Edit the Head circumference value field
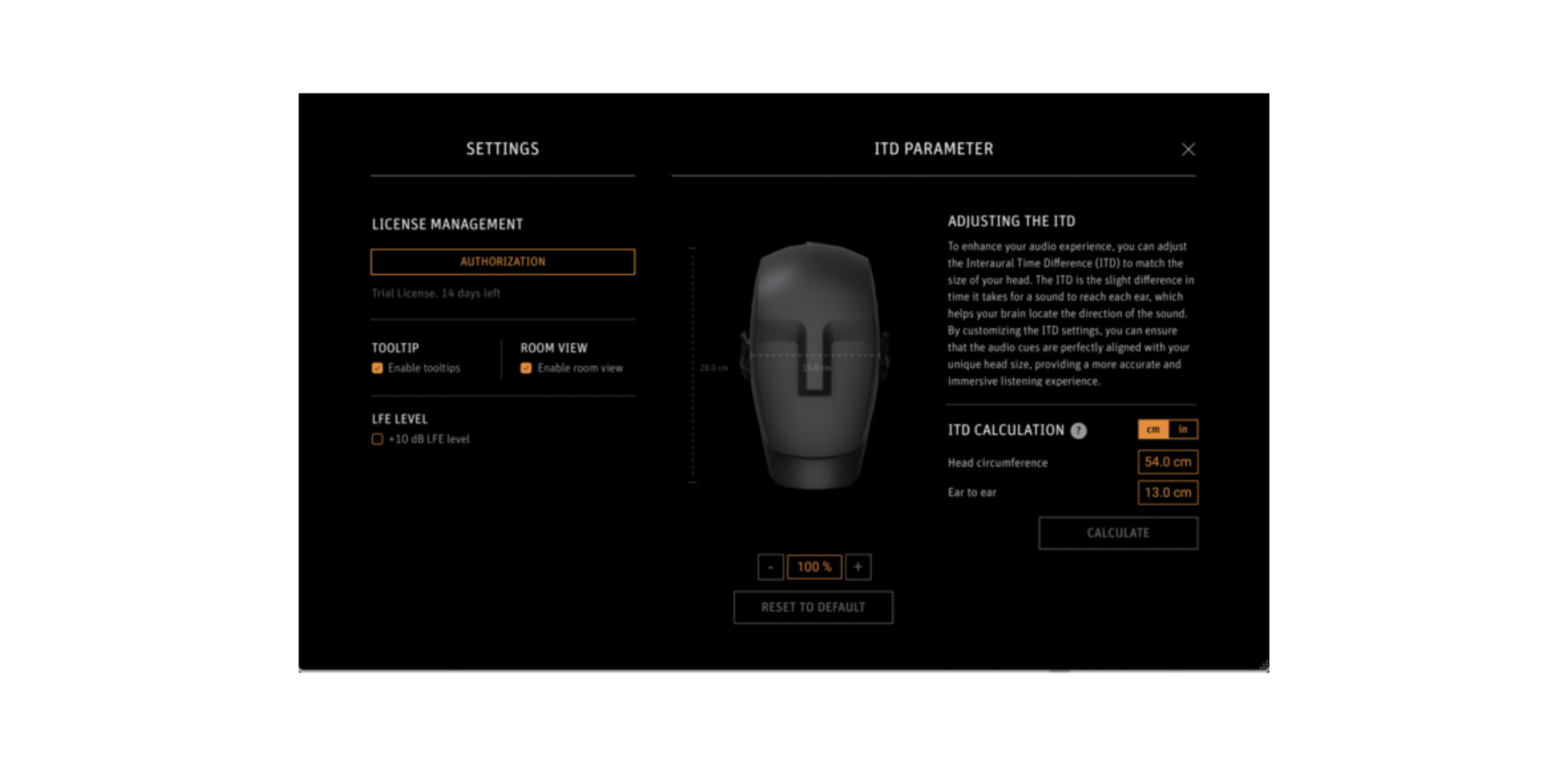Viewport: 1568px width, 766px height. (x=1168, y=462)
